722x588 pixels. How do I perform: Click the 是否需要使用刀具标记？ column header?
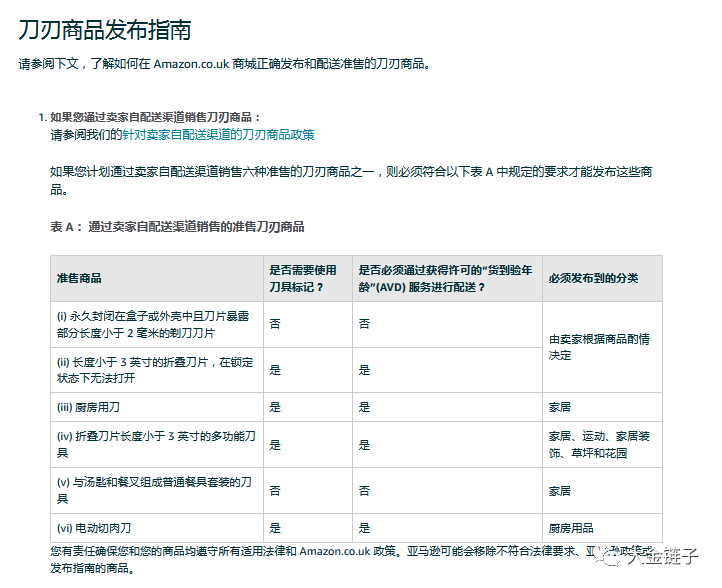pos(308,278)
